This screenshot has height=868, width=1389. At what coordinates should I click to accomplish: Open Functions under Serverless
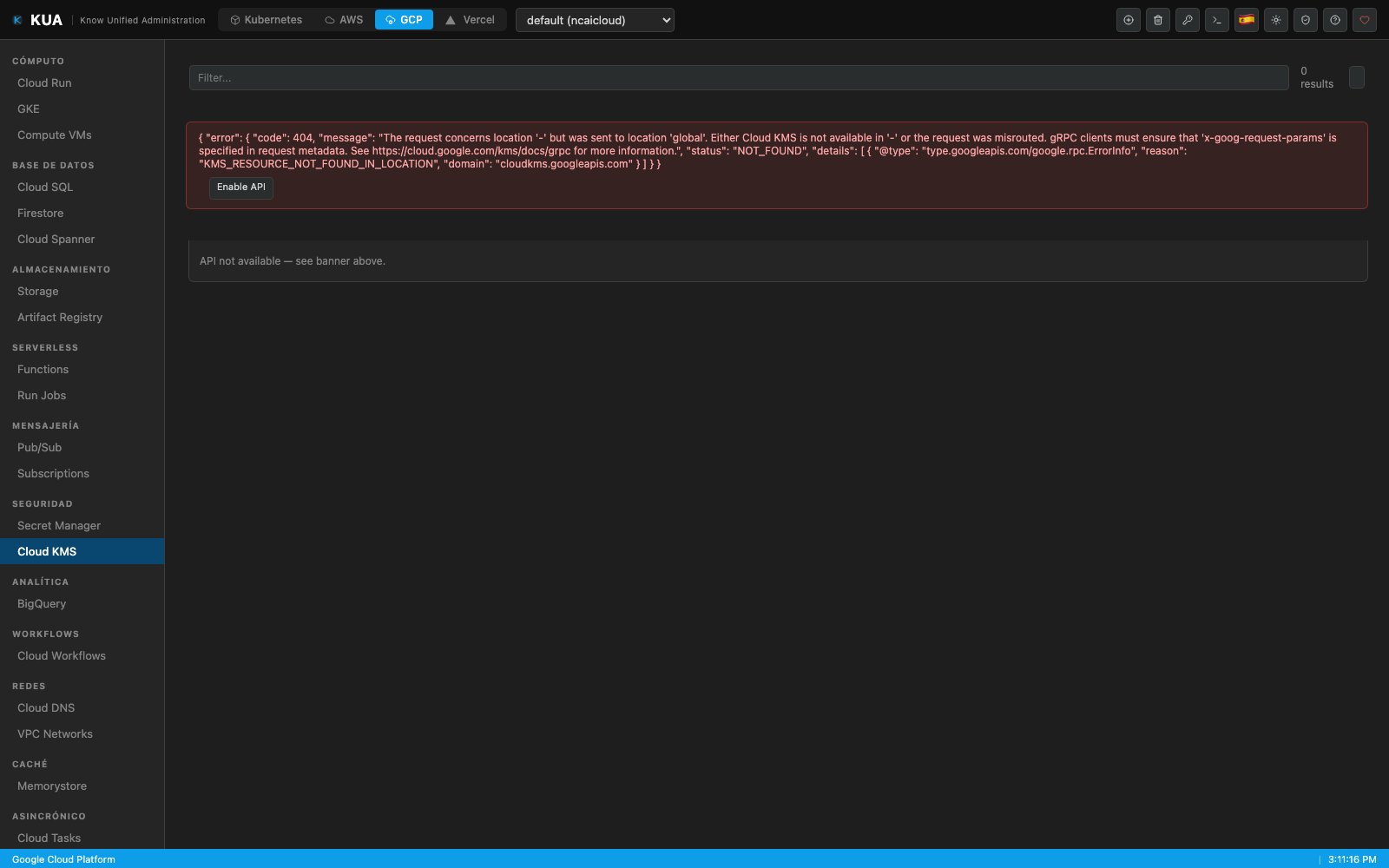pyautogui.click(x=82, y=370)
